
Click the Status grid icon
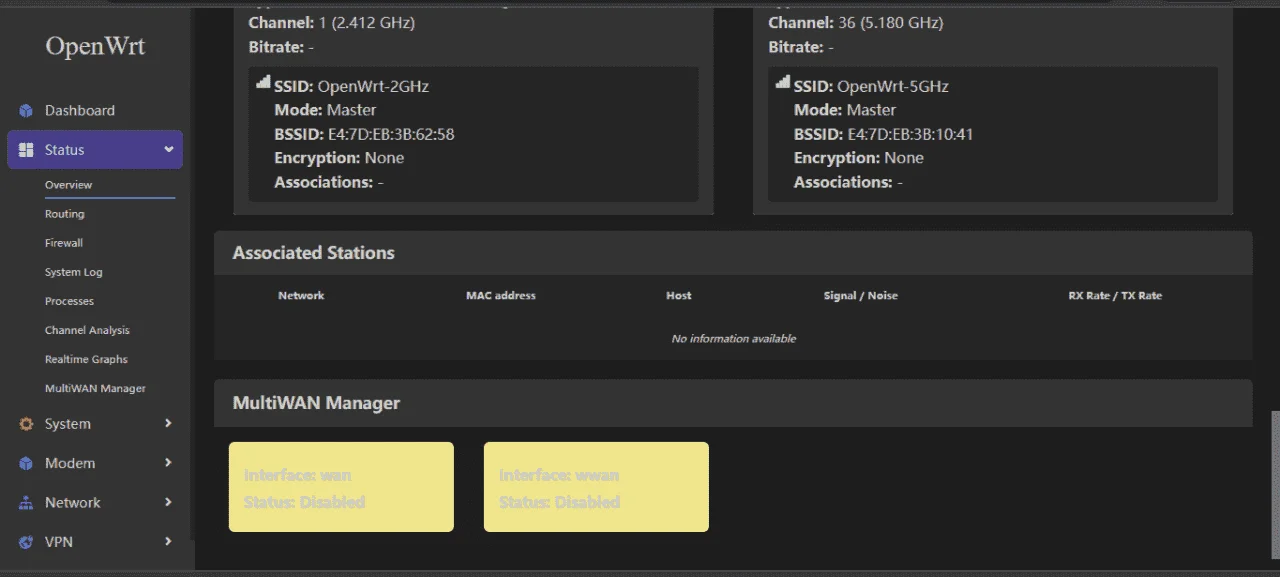[26, 150]
